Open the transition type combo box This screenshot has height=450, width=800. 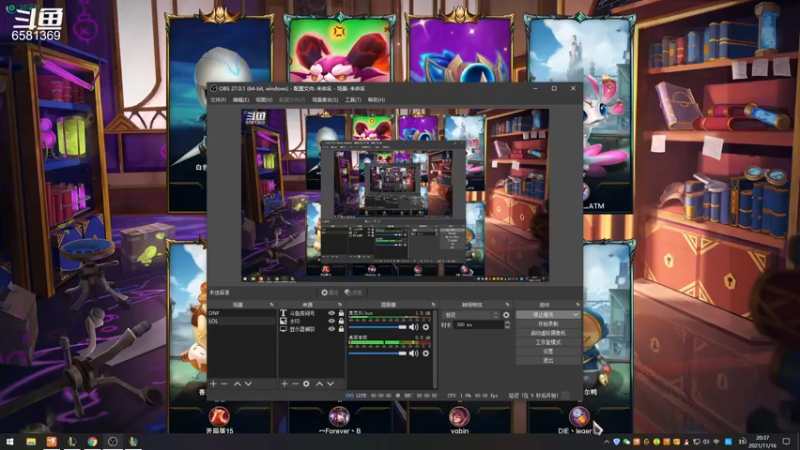pyautogui.click(x=470, y=315)
